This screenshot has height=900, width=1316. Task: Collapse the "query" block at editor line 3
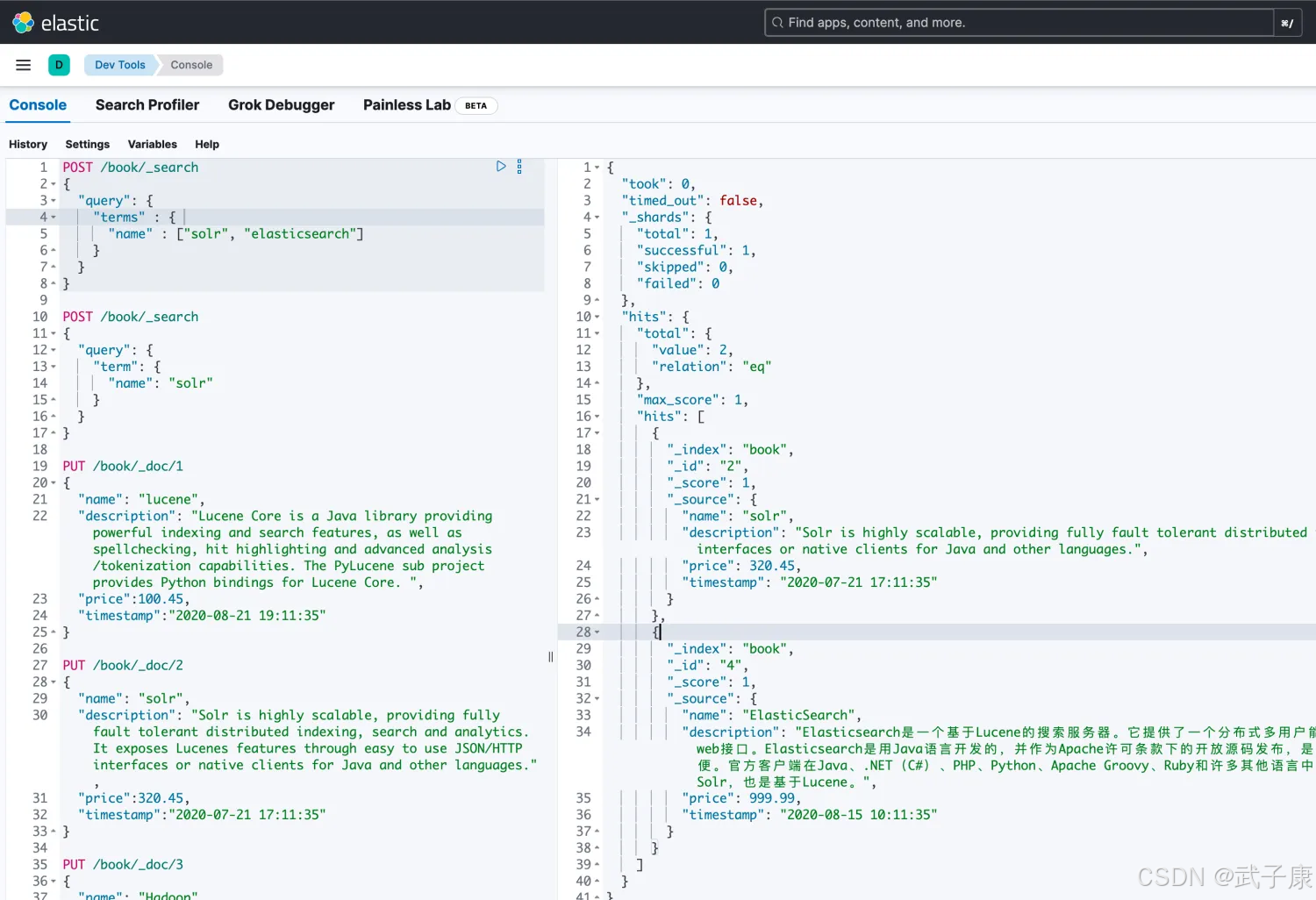(54, 201)
